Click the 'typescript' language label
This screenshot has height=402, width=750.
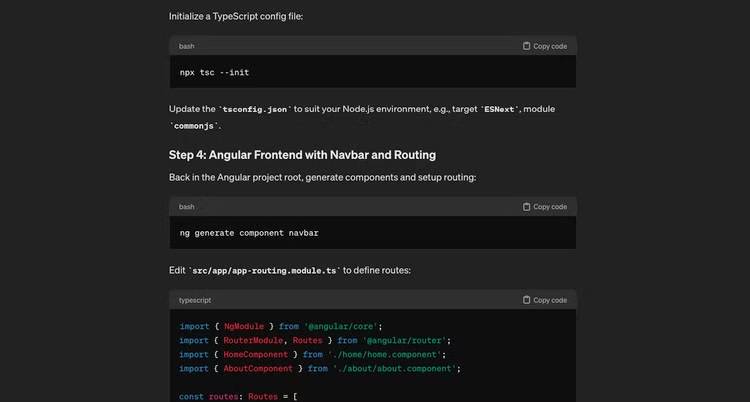click(x=195, y=300)
